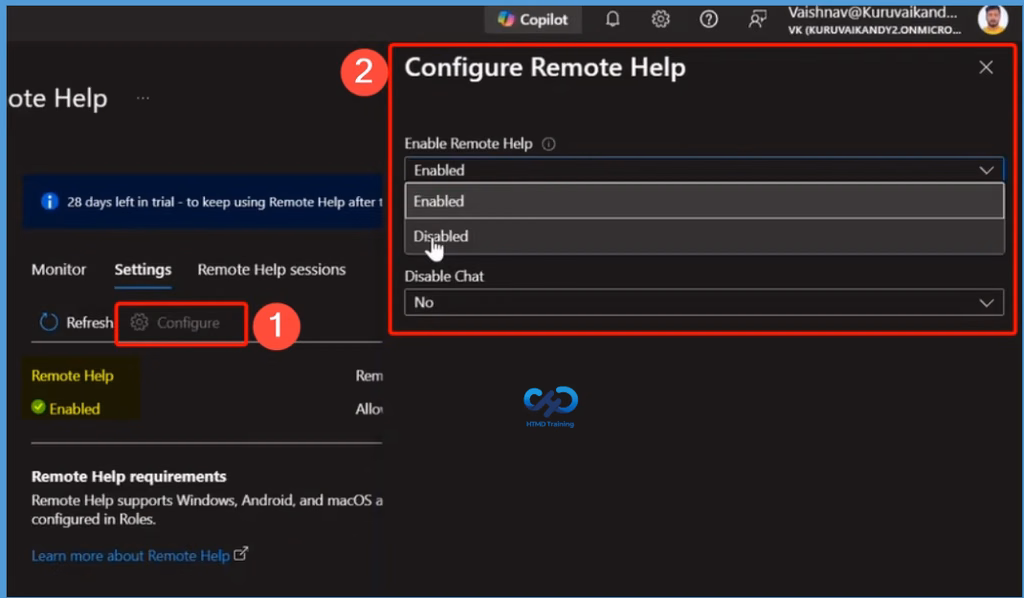The image size is (1024, 598).
Task: Click the Remote Help requirements heading
Action: click(129, 477)
